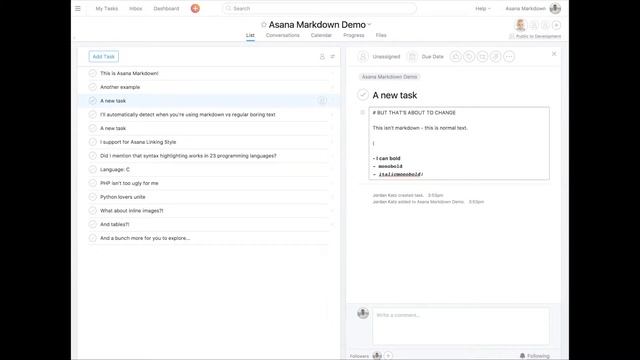
Task: Select the 'I'll automatically detect' task row text
Action: tap(188, 115)
